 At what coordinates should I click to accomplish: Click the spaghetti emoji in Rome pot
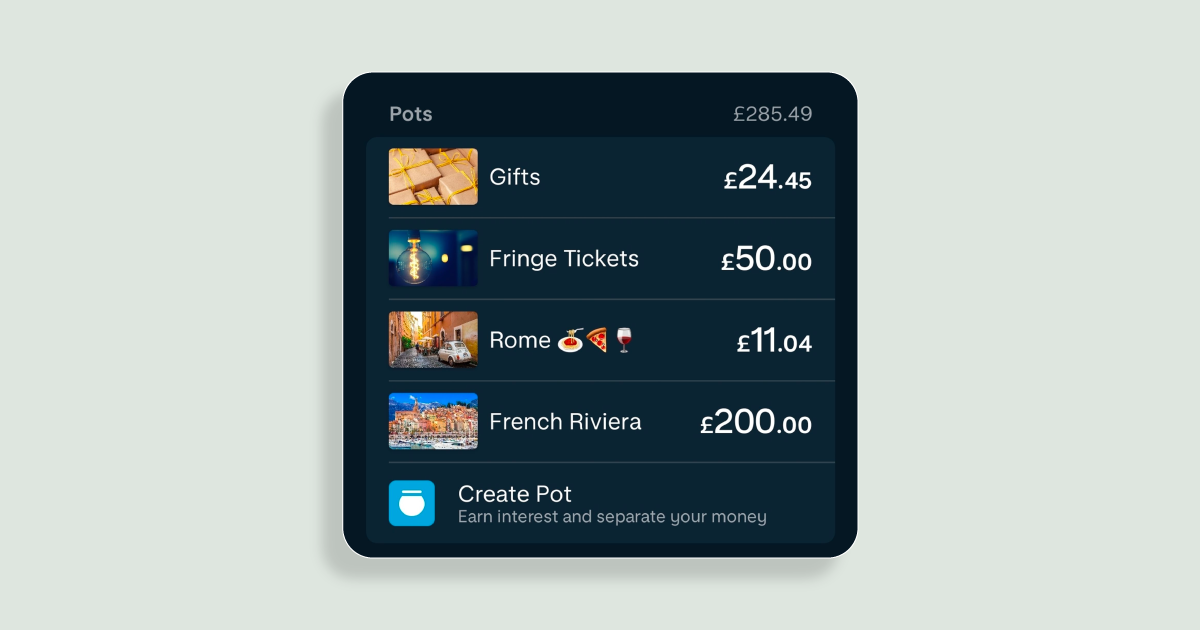pyautogui.click(x=571, y=340)
